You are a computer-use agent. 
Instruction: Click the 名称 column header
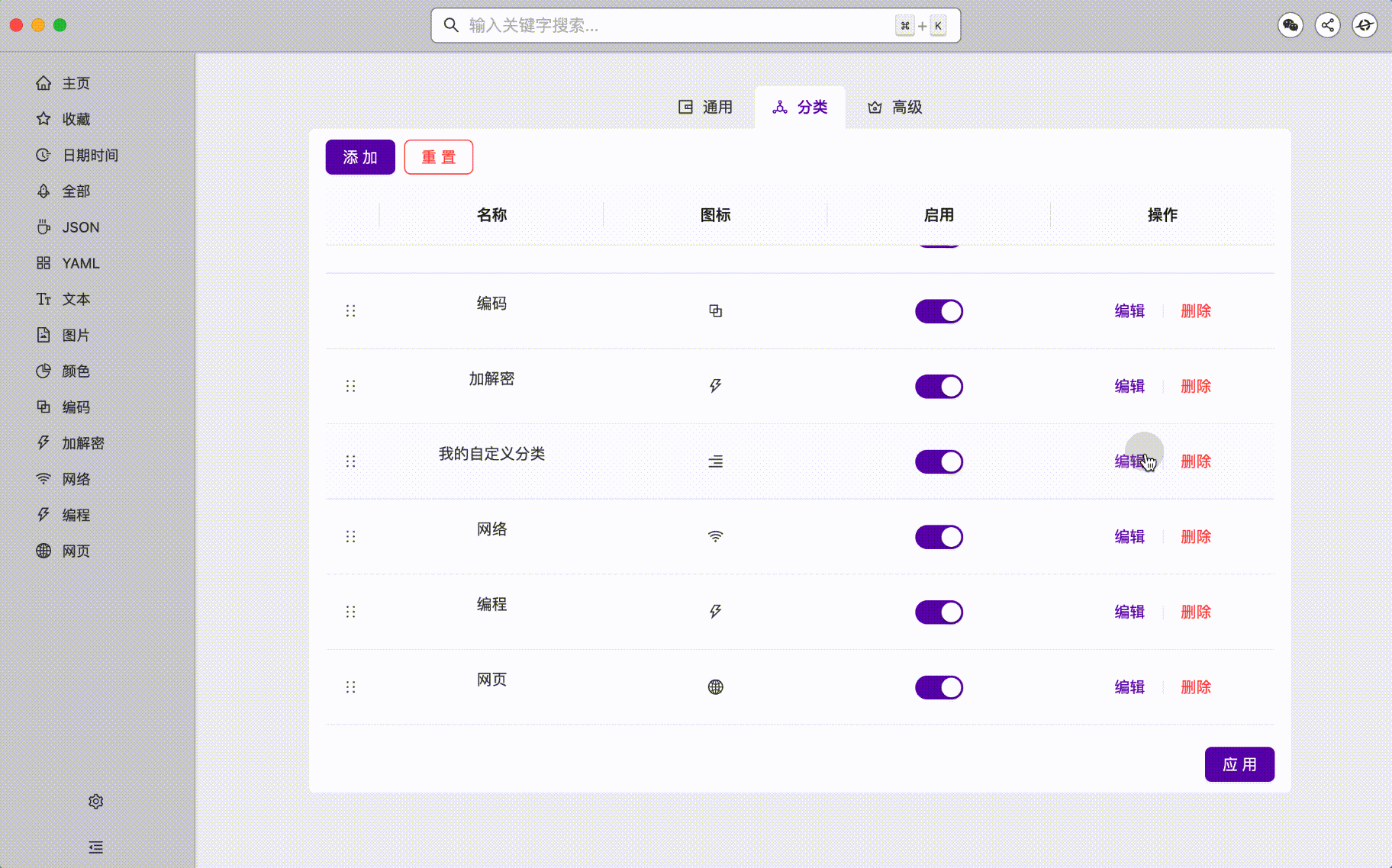(491, 215)
